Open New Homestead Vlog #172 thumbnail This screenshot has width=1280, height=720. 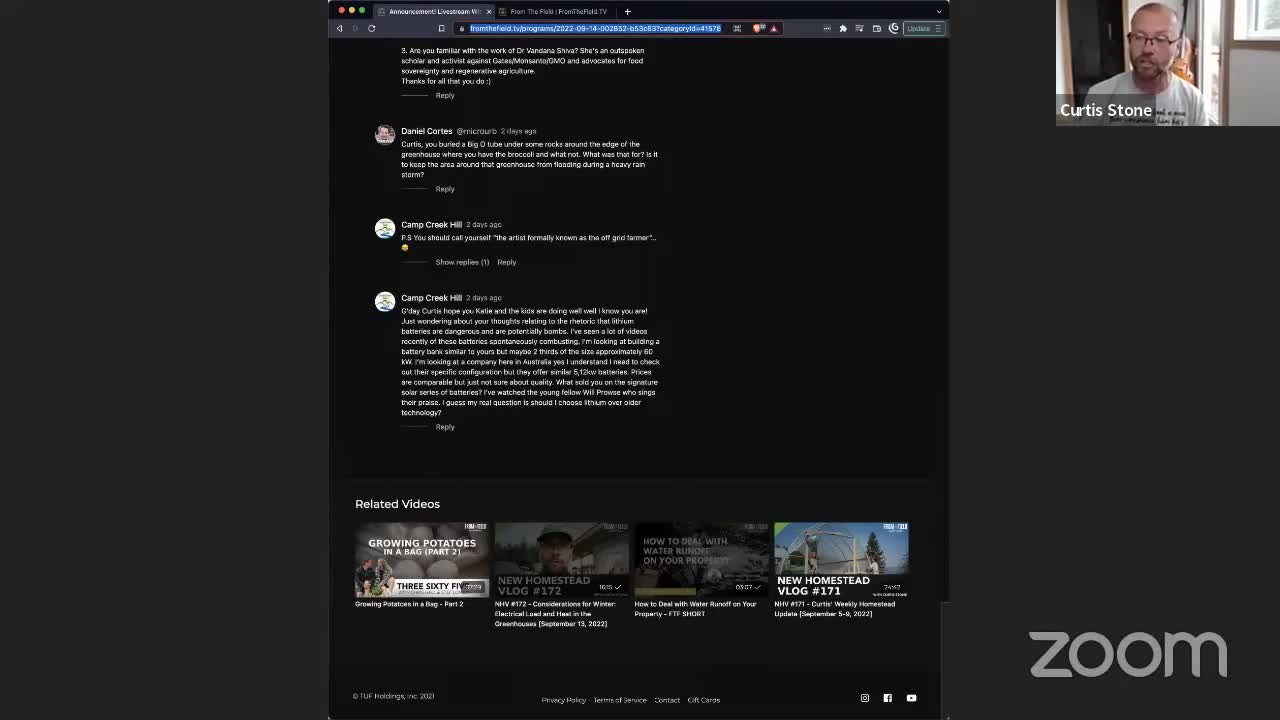tap(561, 559)
